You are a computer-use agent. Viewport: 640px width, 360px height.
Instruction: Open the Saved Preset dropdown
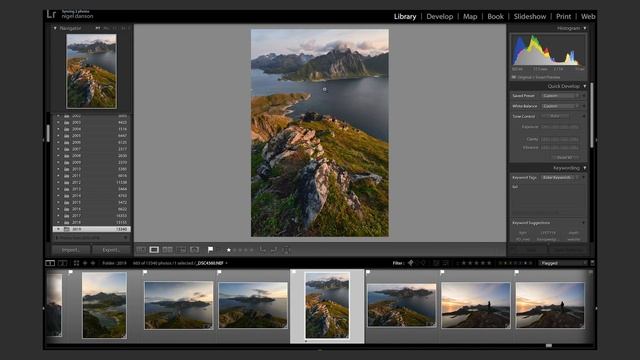click(x=560, y=96)
